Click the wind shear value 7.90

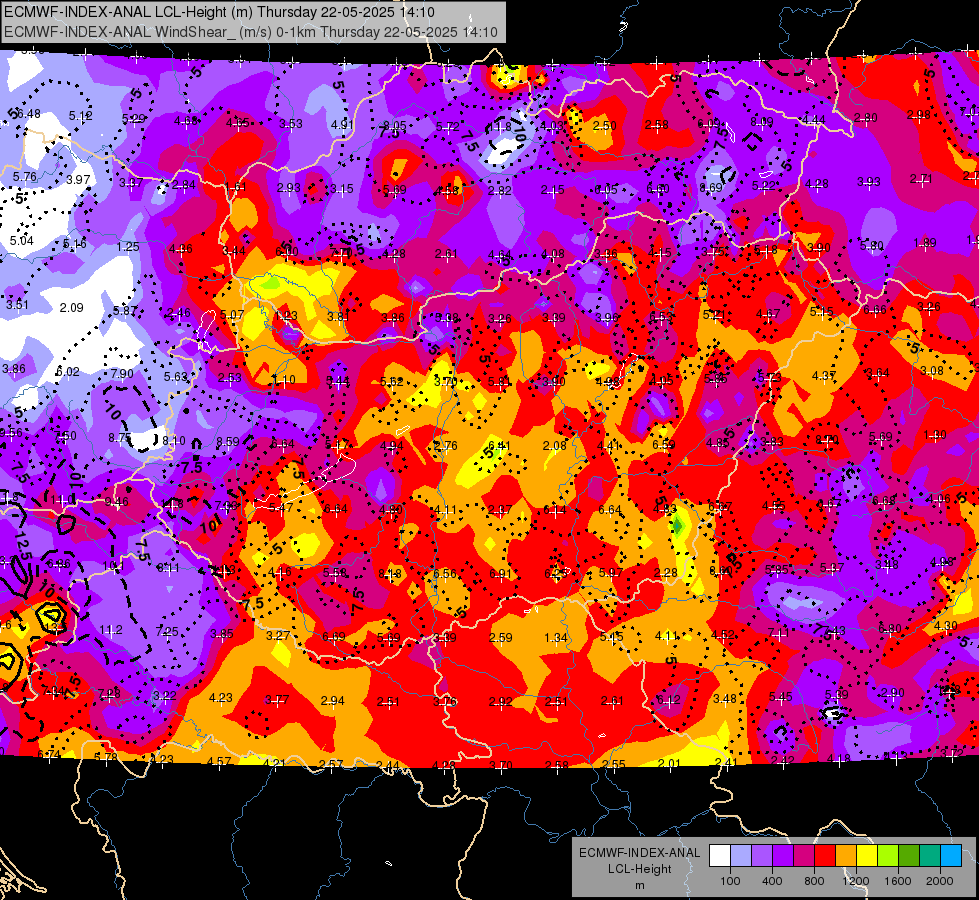122,373
